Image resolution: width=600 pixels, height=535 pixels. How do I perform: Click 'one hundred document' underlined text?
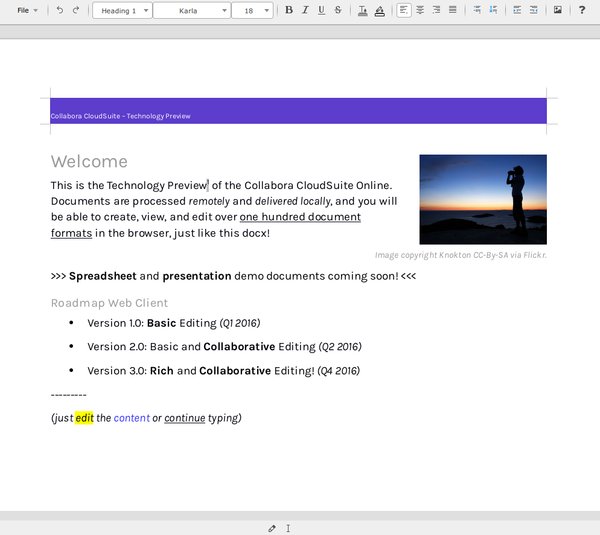point(300,217)
